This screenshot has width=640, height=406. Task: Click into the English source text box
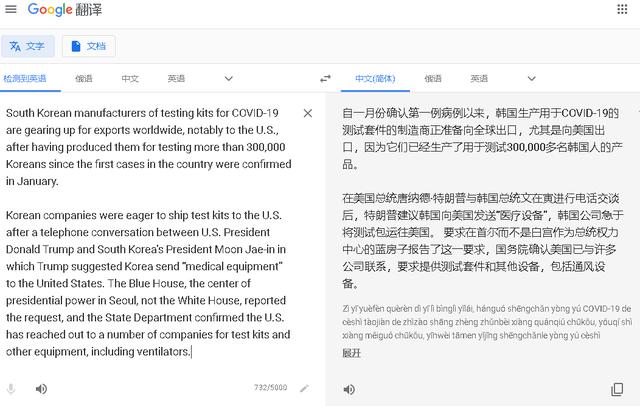tap(149, 232)
